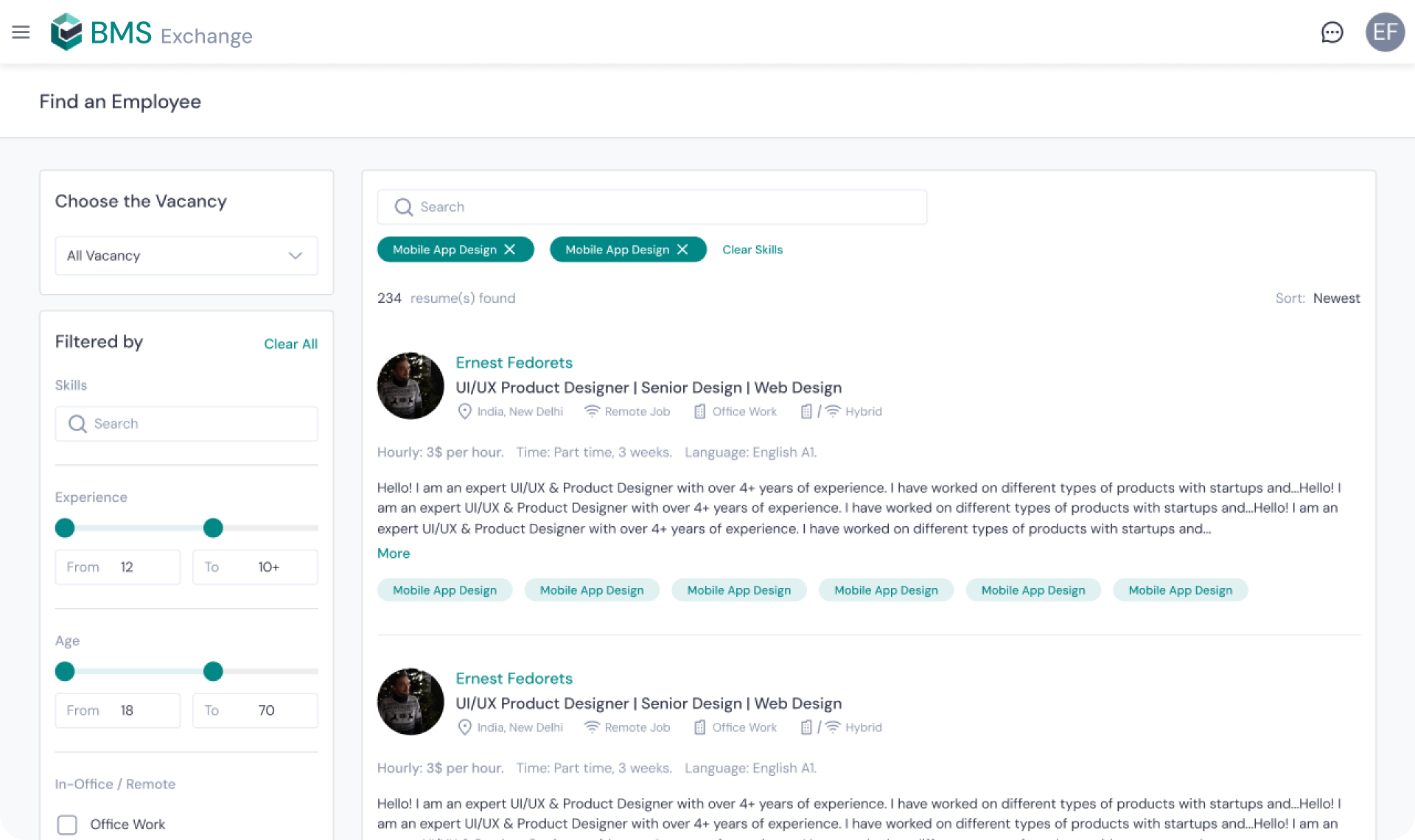Click the BMS Exchange logo
Screen dimensions: 1415x840
point(151,33)
